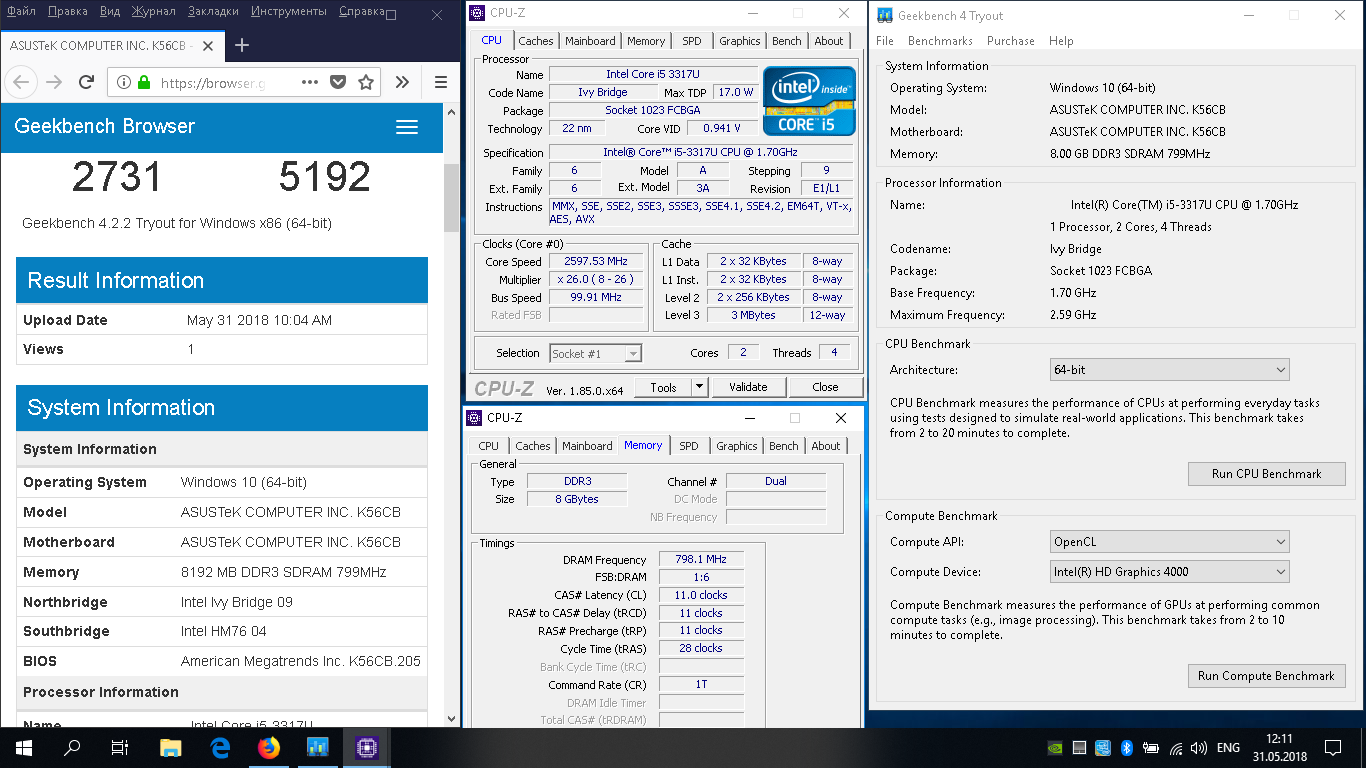This screenshot has height=768, width=1366.
Task: Click Run Compute Benchmark button
Action: click(x=1266, y=676)
